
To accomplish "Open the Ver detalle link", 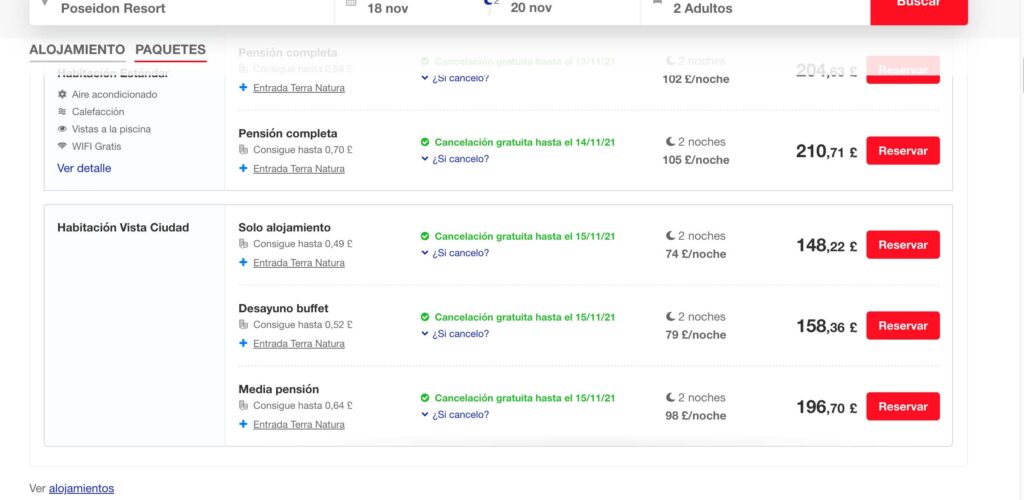I will coord(84,168).
